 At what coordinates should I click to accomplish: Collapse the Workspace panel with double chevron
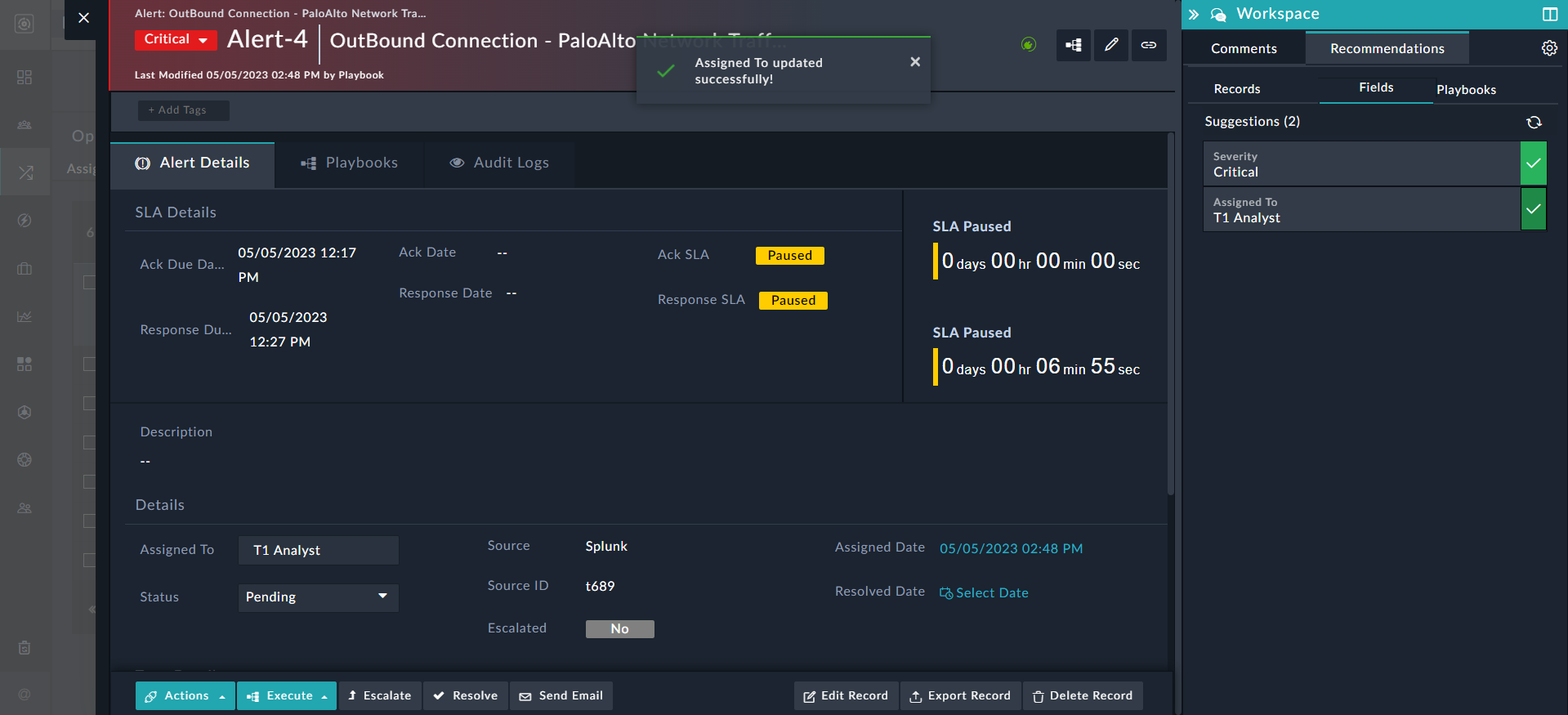pos(1194,14)
